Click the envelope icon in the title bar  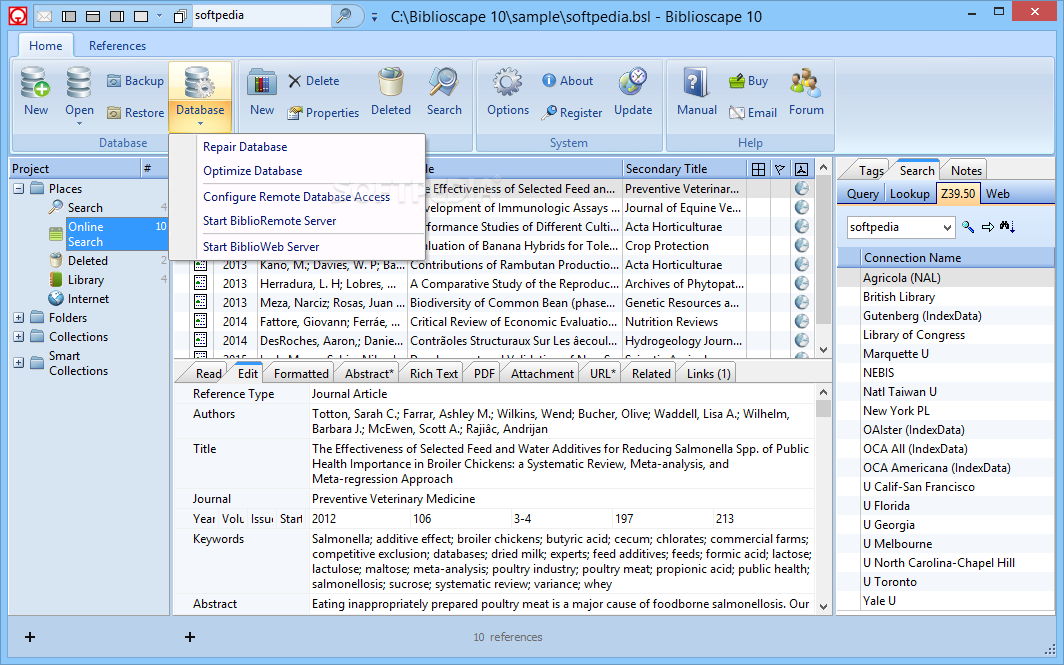point(43,16)
